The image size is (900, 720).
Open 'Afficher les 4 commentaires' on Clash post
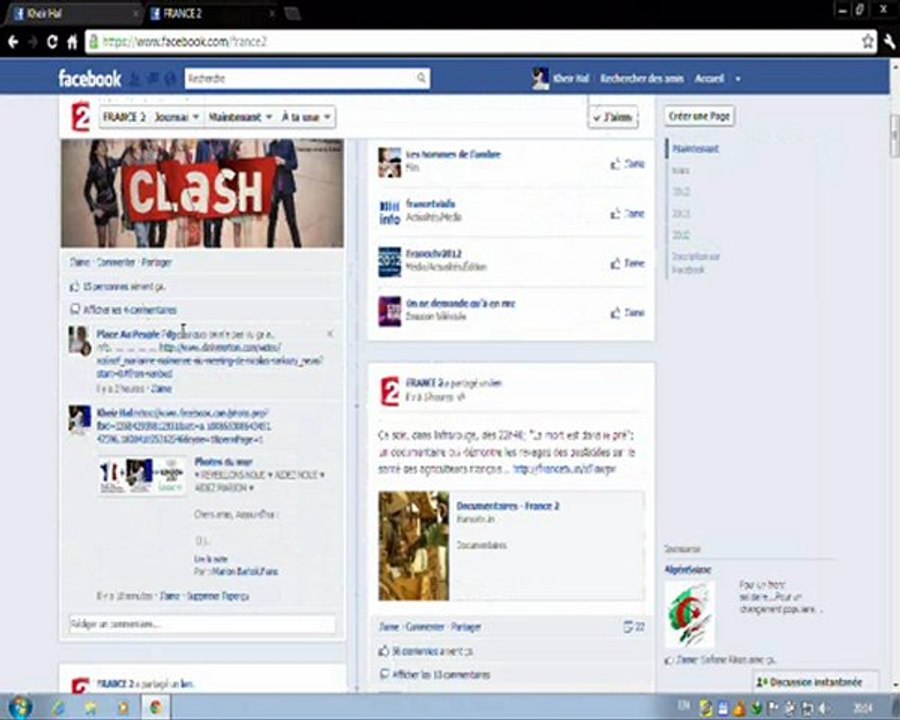coord(130,310)
